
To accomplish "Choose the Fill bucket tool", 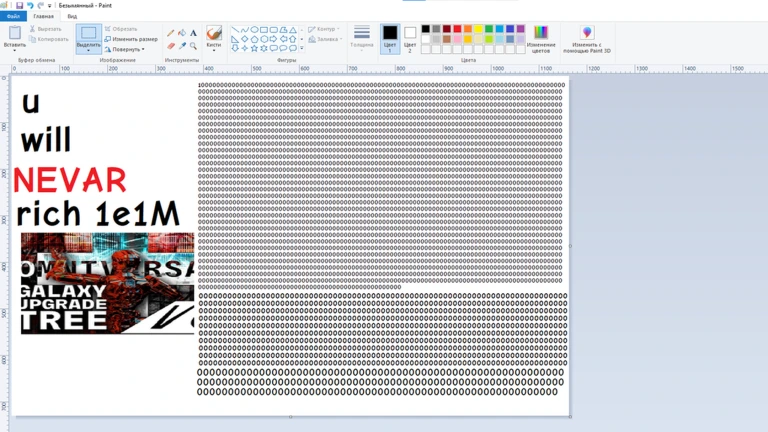I will 182,33.
